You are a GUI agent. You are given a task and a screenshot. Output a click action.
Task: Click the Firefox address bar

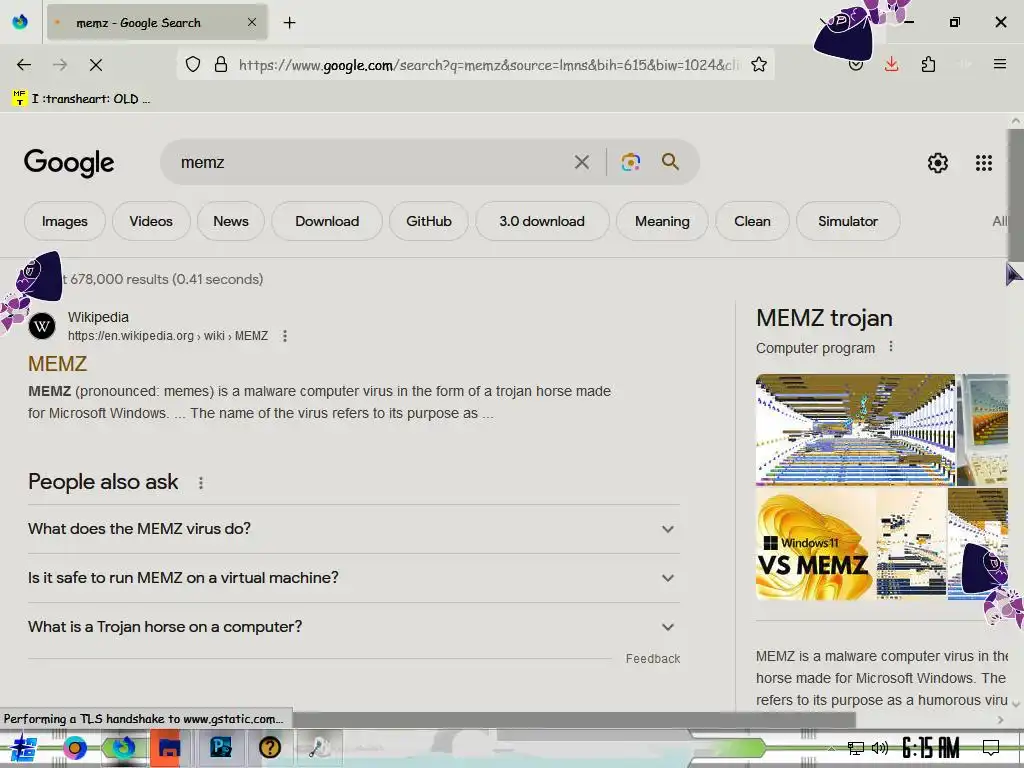coord(490,65)
